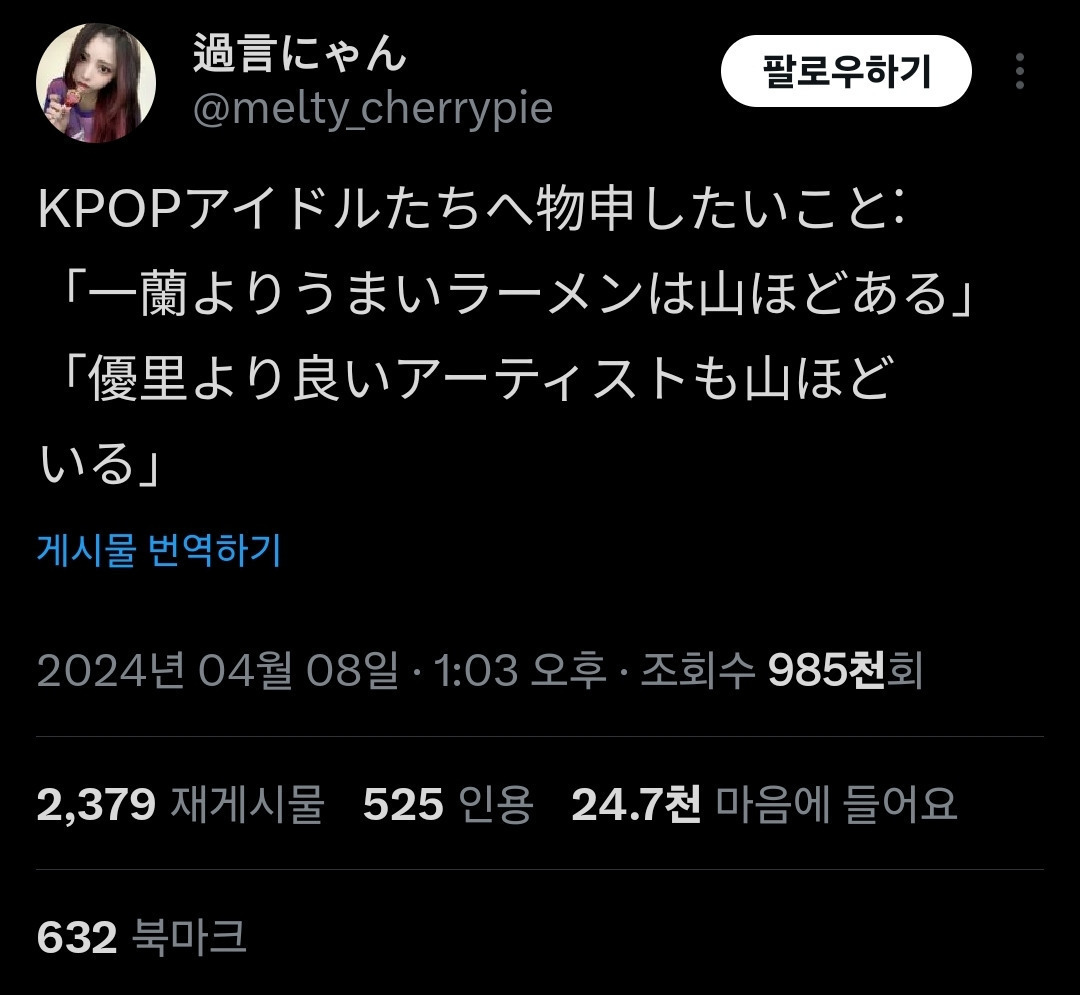Click the 재게시물 reposts label
1080x995 pixels.
pos(247,804)
